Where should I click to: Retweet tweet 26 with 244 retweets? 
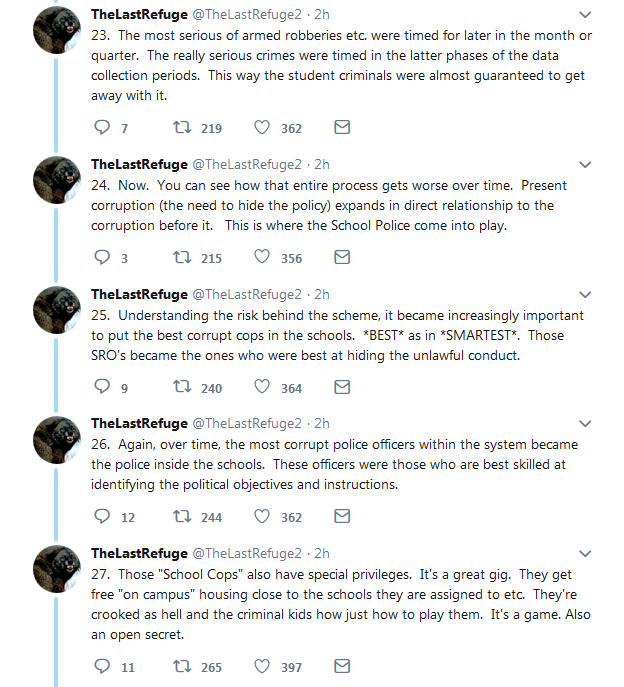pos(182,517)
